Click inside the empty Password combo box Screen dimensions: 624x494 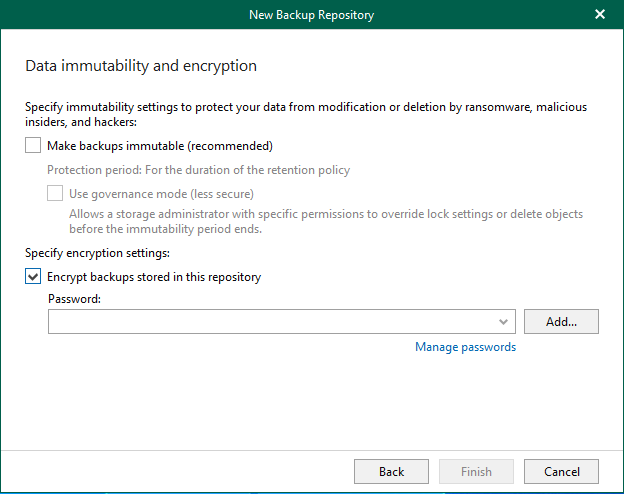270,322
